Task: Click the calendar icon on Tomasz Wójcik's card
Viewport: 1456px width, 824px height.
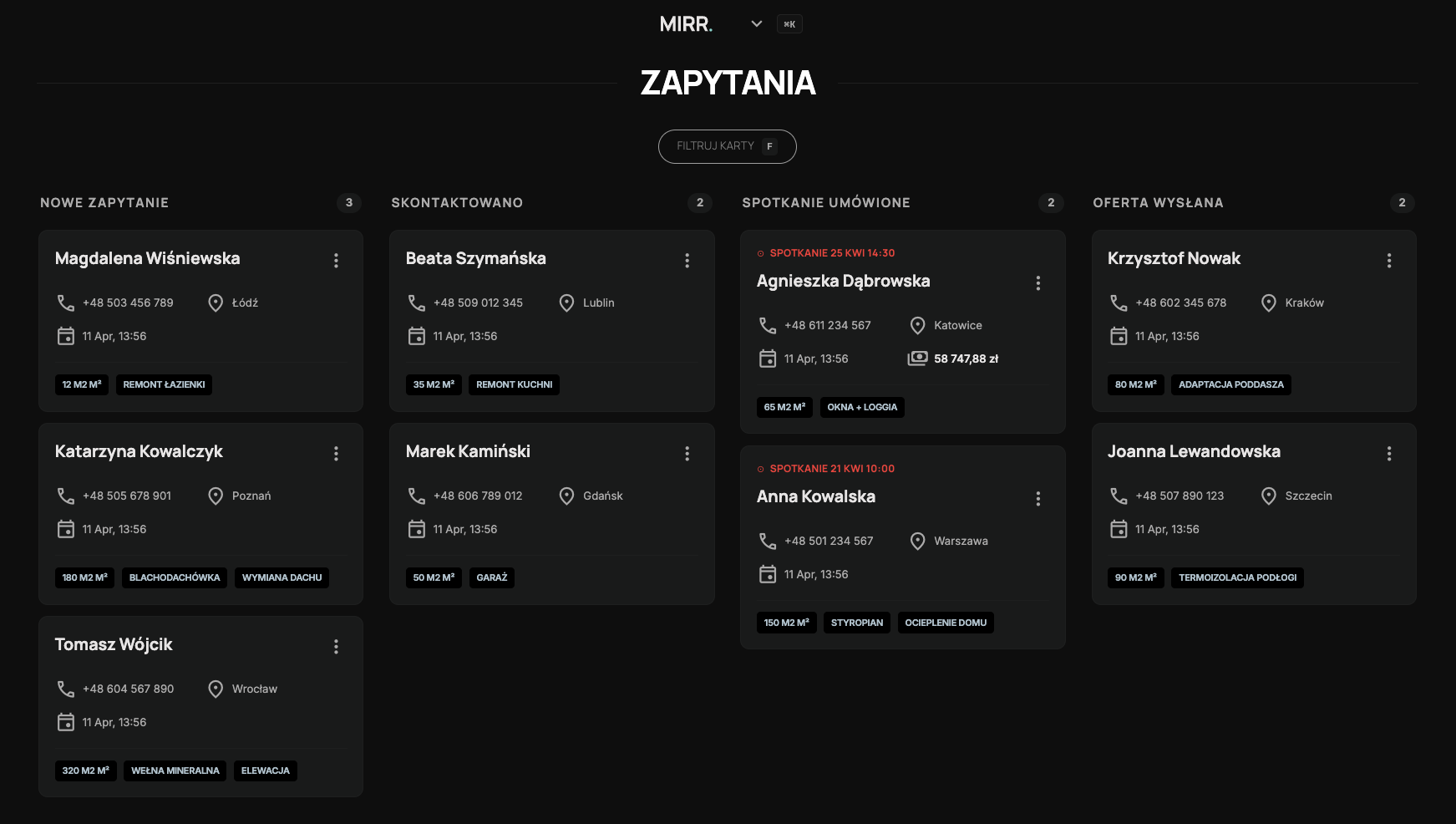Action: 65,721
